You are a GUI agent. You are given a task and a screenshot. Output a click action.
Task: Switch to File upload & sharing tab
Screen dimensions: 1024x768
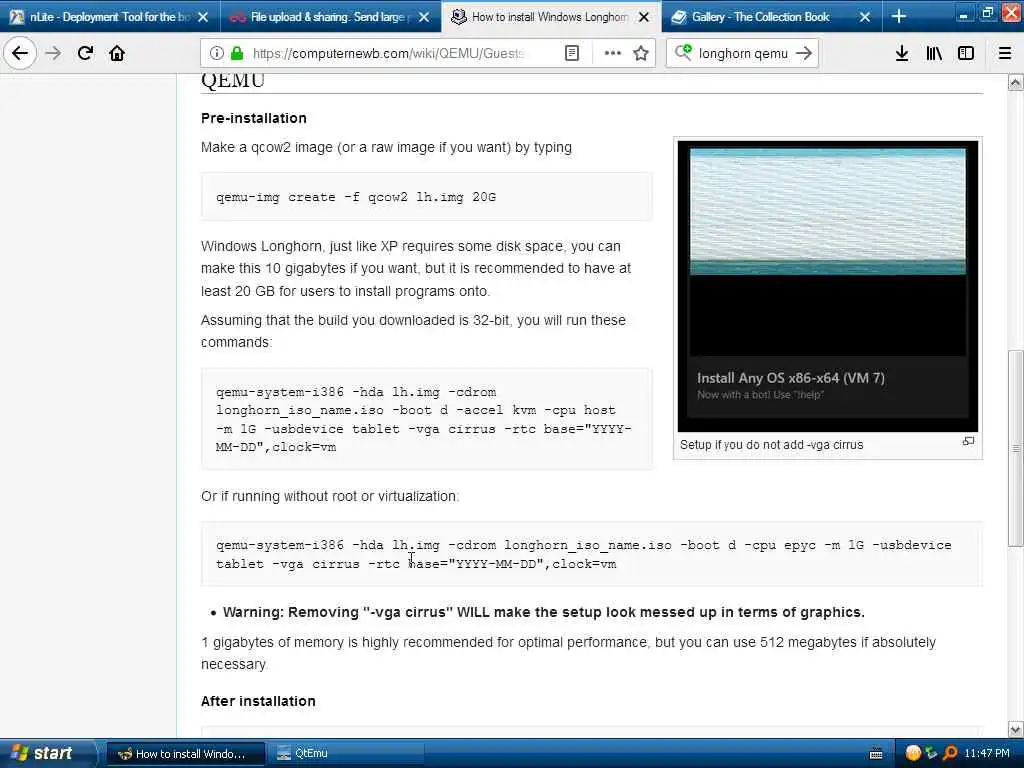330,16
